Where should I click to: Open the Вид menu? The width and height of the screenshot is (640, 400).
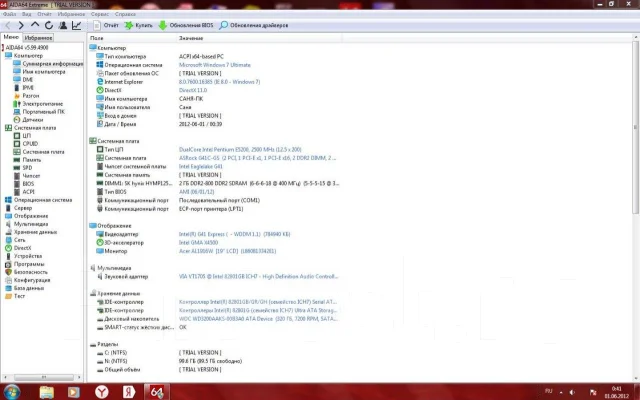27,14
